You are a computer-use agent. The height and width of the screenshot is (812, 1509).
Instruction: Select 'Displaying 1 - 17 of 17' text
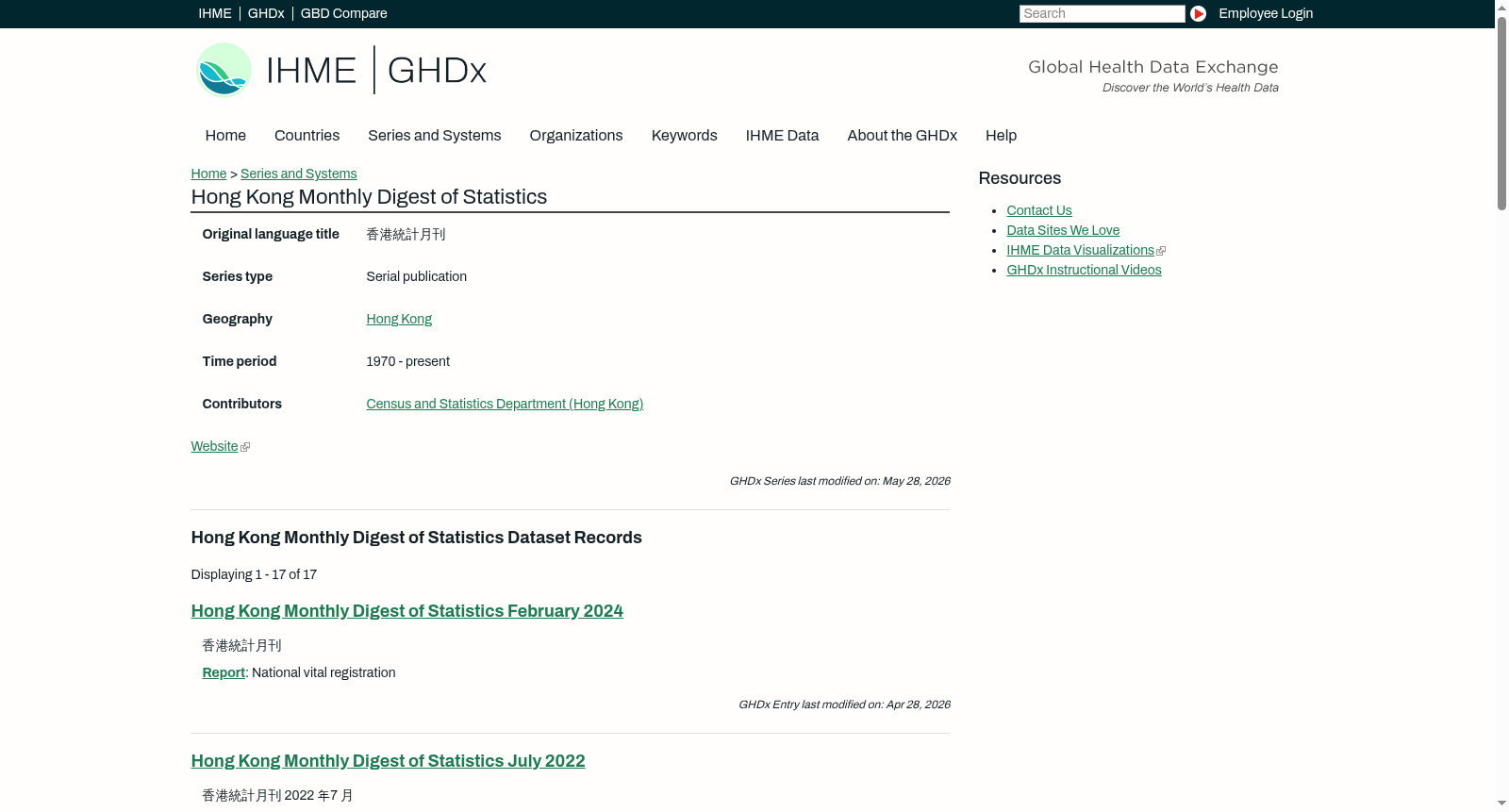(254, 574)
